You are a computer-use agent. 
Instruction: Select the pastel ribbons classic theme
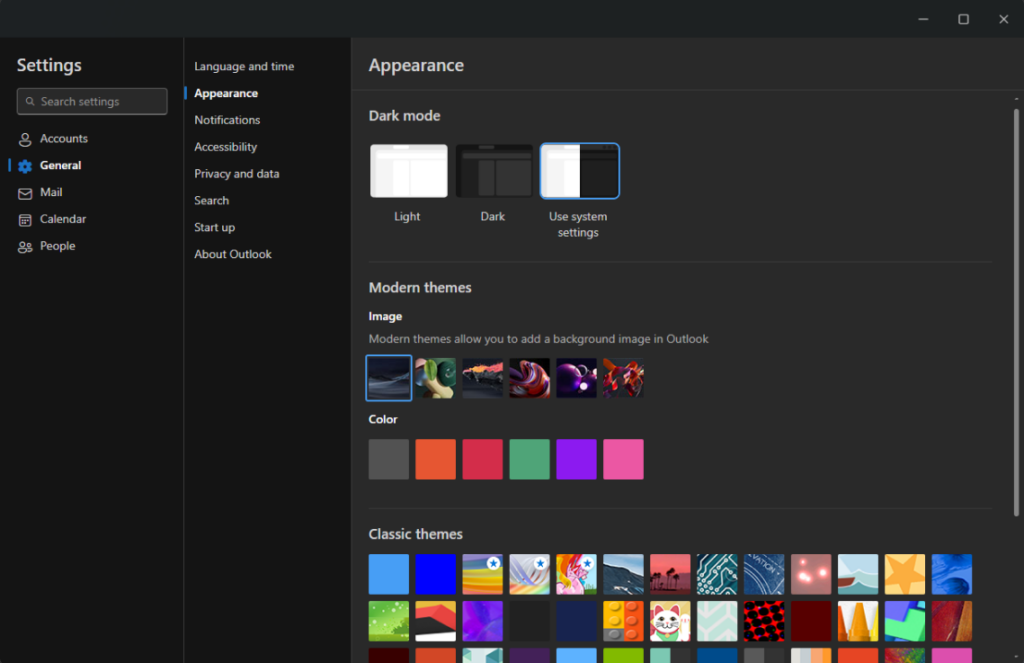(530, 574)
